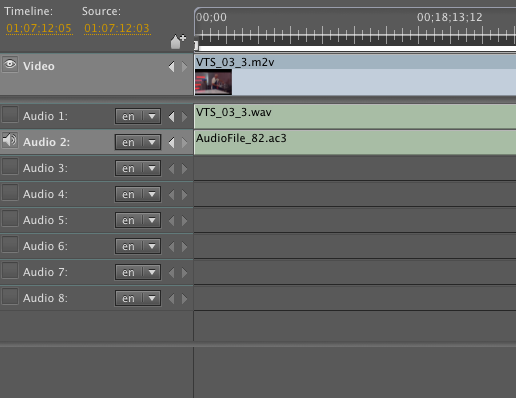
Task: Open Audio 8 language dropdown
Action: pos(138,298)
